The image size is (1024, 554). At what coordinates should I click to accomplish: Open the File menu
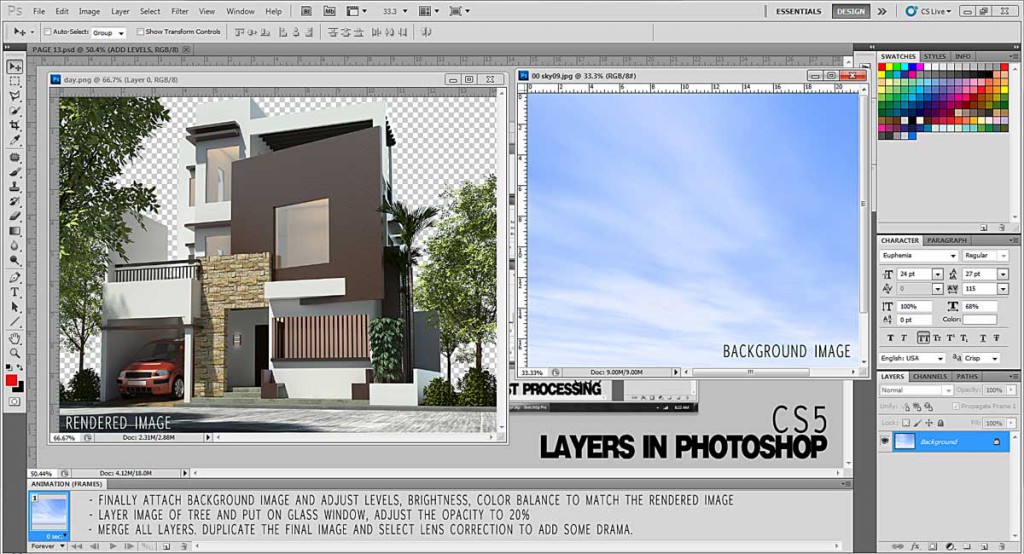click(39, 11)
